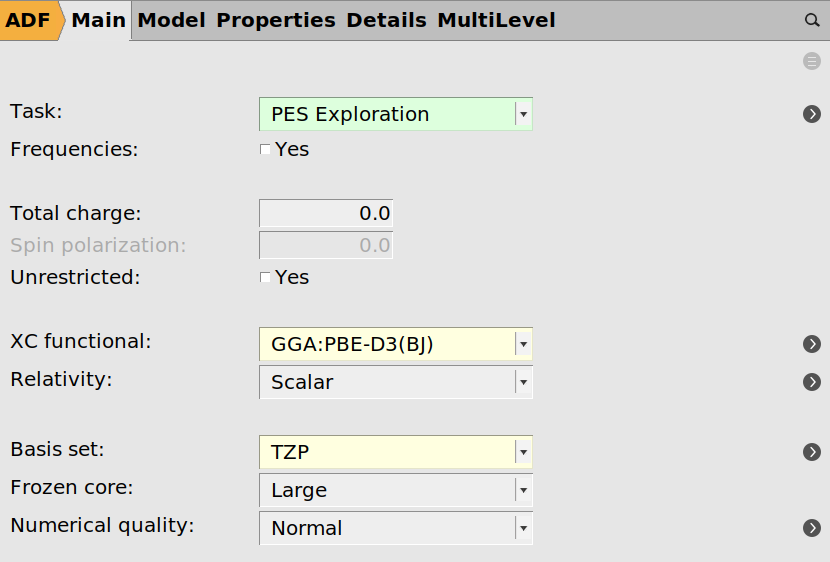Screen dimensions: 830x562
Task: Click the ADF engine selector
Action: 29,20
